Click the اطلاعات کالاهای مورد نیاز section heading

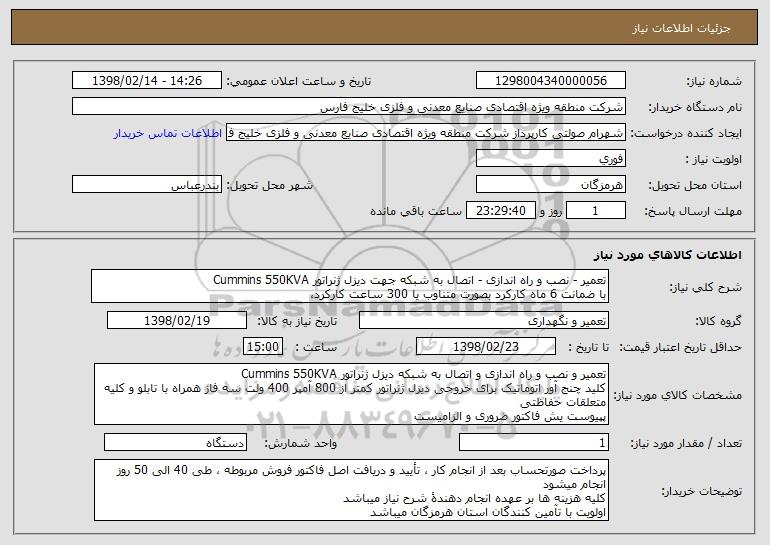tap(668, 255)
